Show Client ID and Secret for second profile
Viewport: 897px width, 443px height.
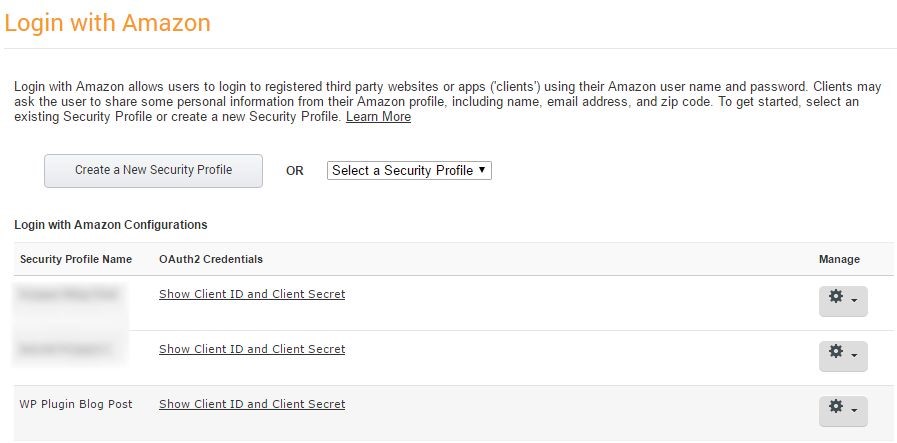(252, 349)
